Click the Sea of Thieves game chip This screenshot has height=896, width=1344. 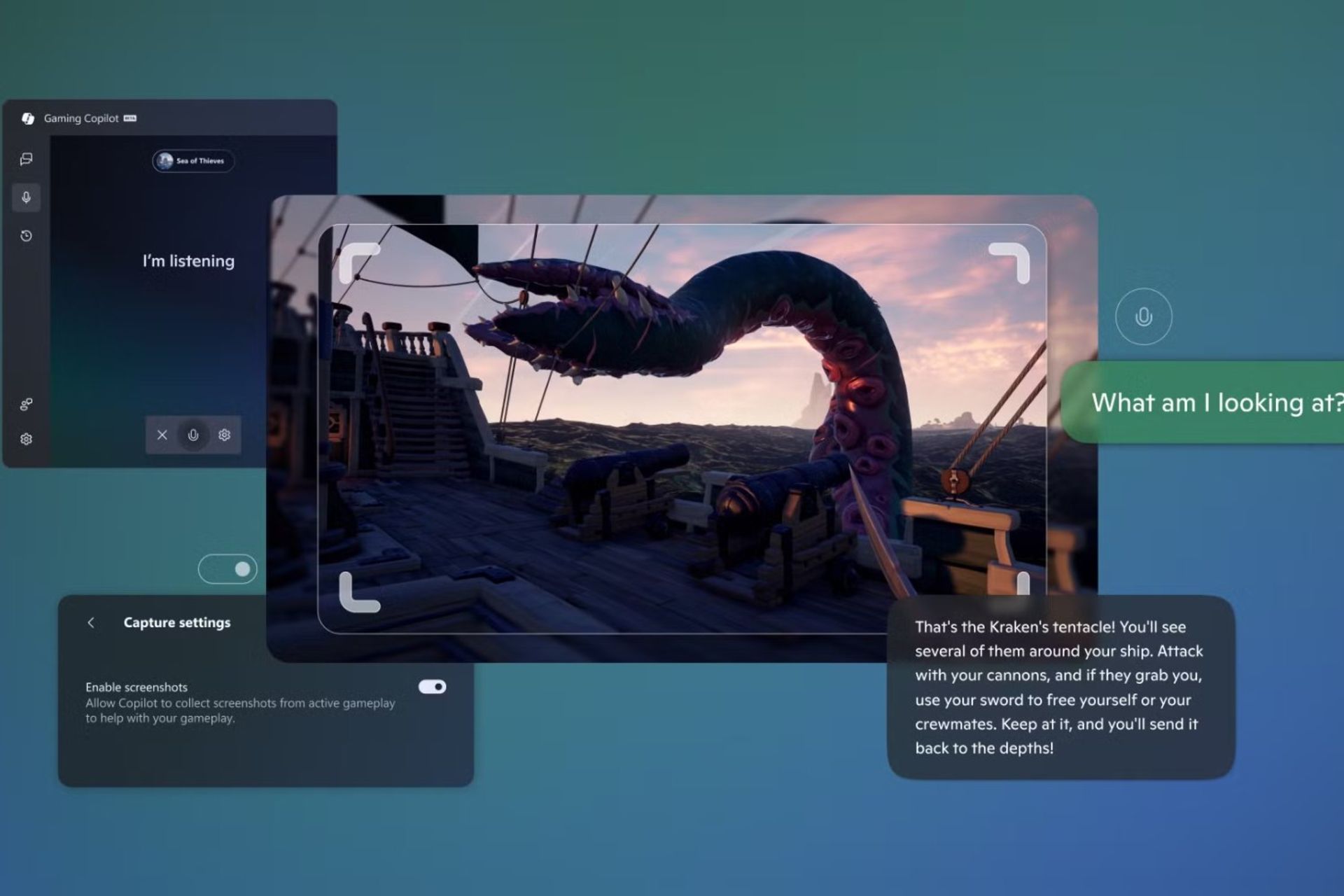(193, 161)
